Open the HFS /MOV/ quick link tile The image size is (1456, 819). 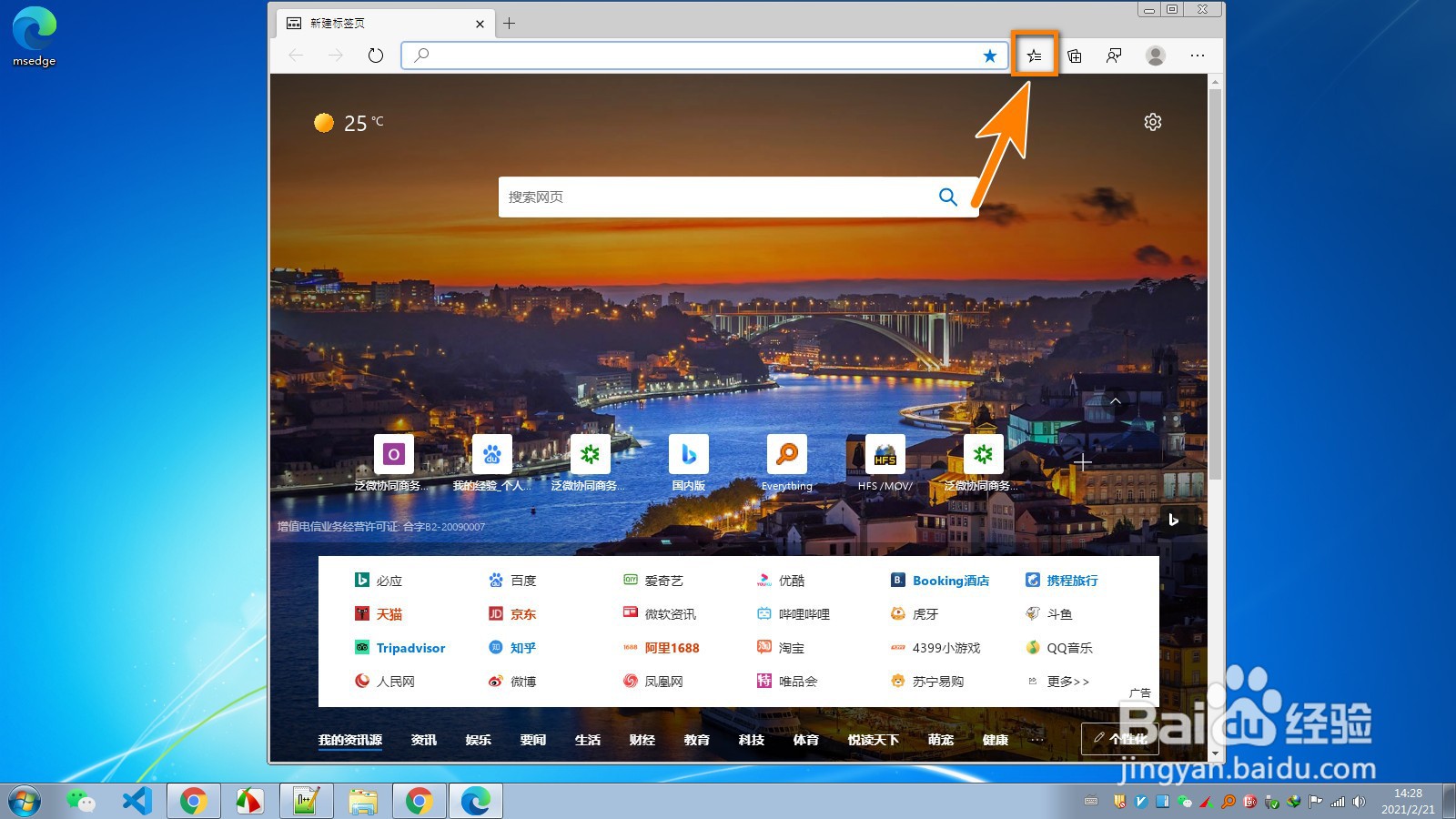click(x=885, y=462)
